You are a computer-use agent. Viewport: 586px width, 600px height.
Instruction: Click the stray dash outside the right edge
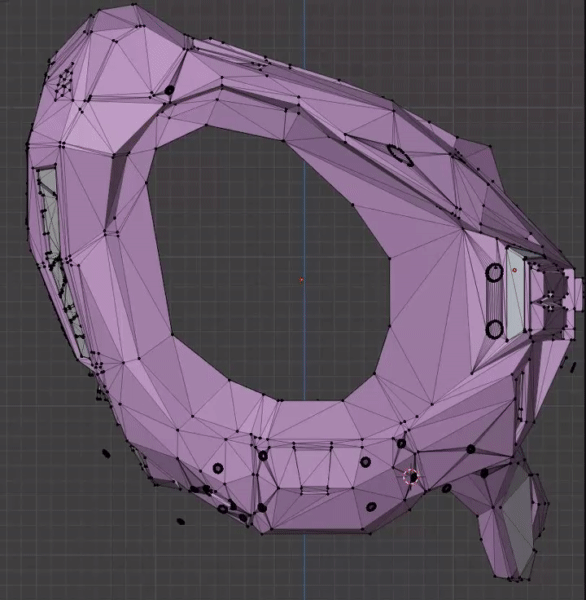pos(573,368)
